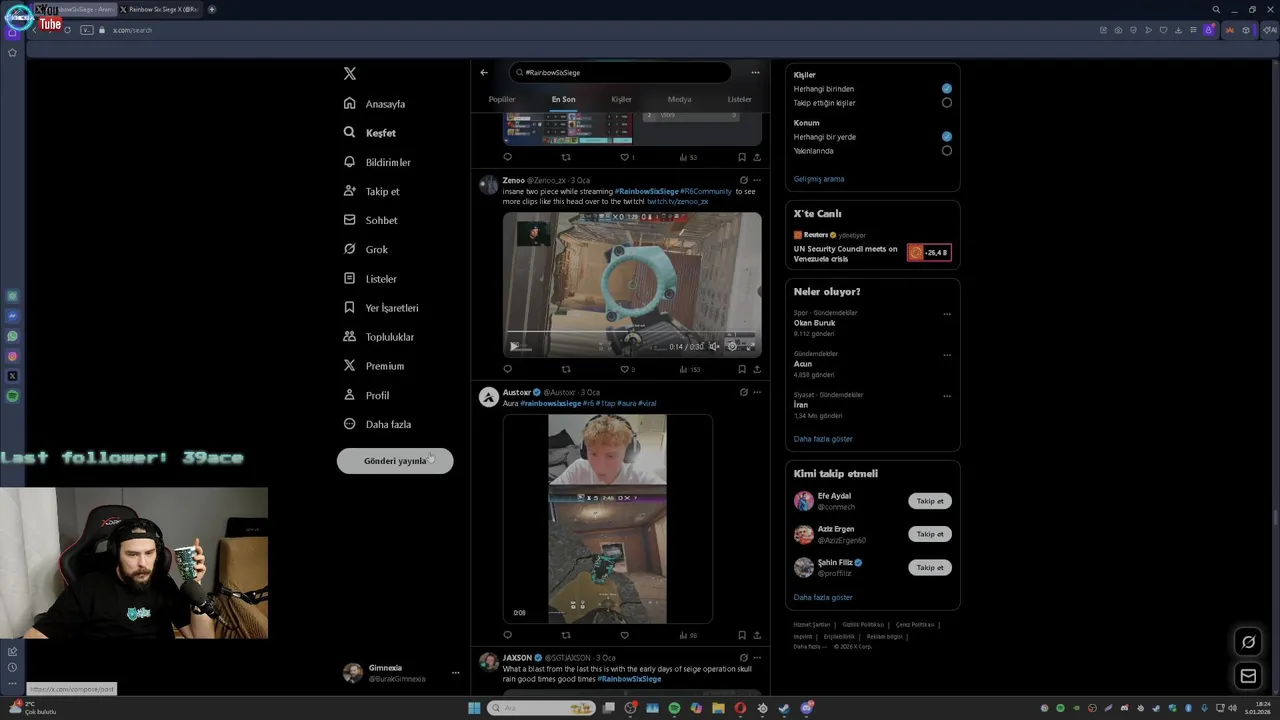Open more options on JAXSON post
The height and width of the screenshot is (720, 1280).
coord(757,657)
